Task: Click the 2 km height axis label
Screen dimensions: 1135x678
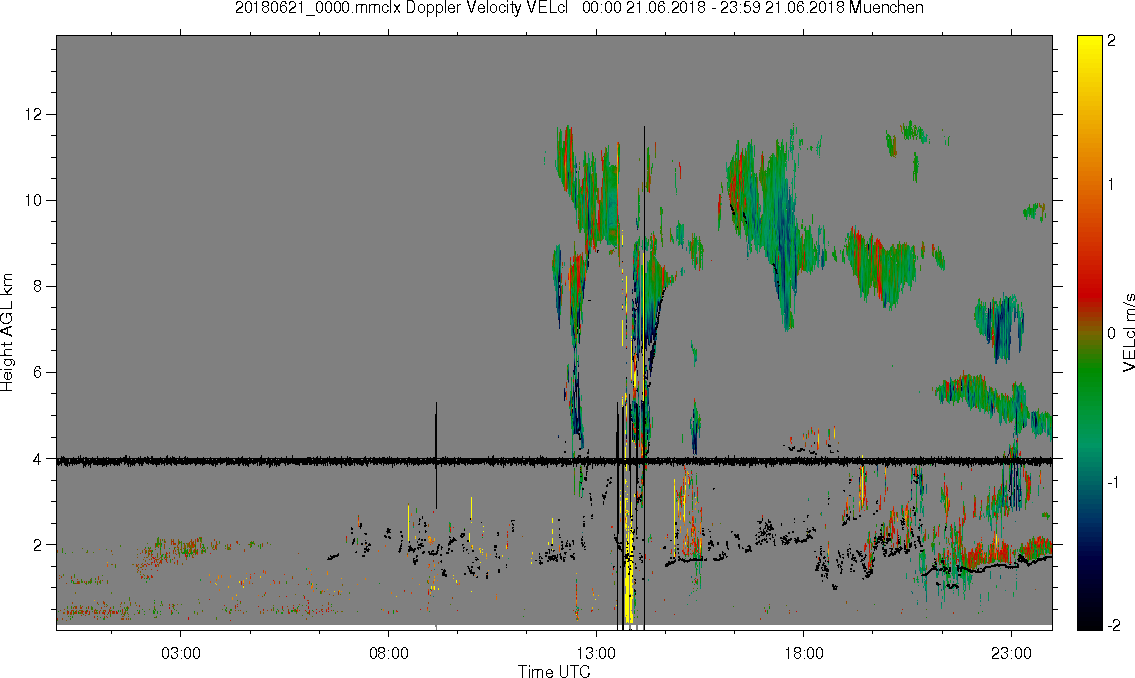Action: point(38,545)
